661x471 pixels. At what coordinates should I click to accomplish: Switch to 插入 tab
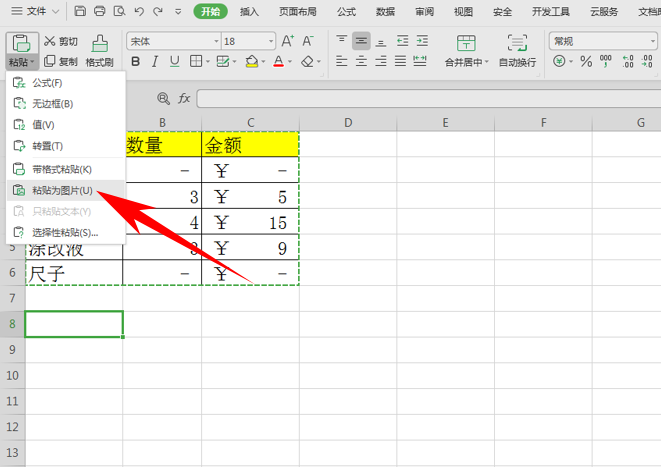coord(249,12)
